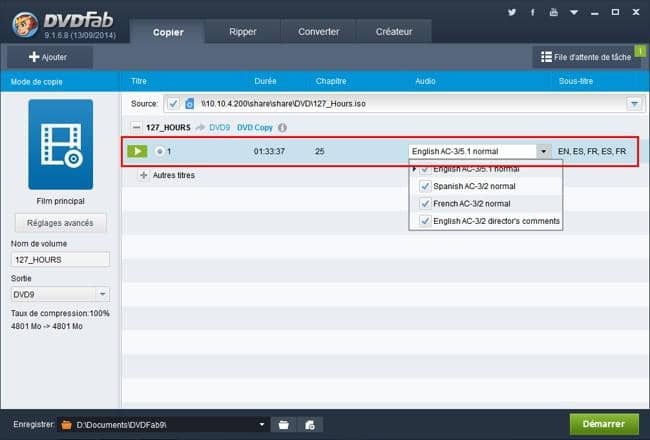Select title 1 radio button
650x440 pixels.
tap(160, 151)
